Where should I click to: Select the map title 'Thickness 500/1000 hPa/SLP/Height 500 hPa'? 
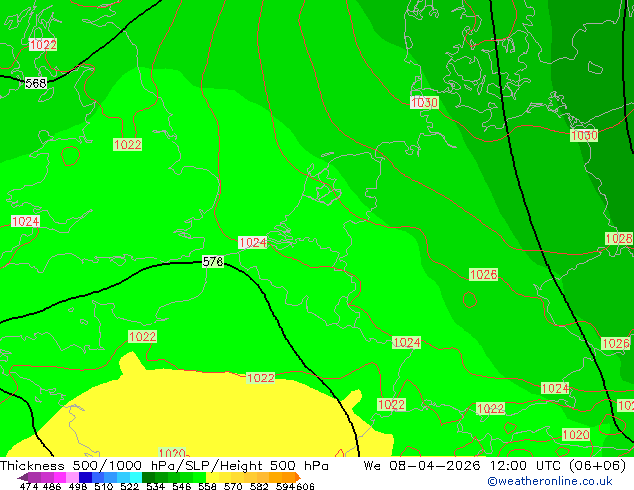(164, 466)
